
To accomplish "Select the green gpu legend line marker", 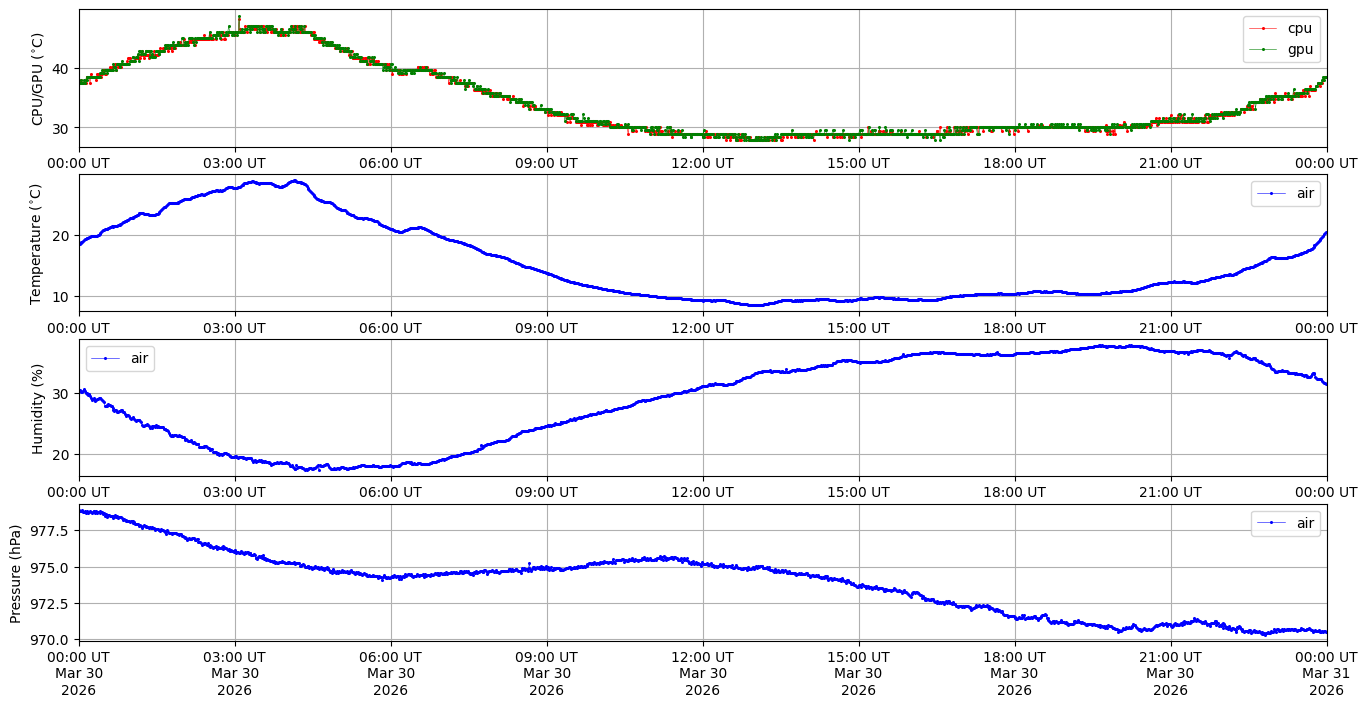I will (x=1264, y=49).
